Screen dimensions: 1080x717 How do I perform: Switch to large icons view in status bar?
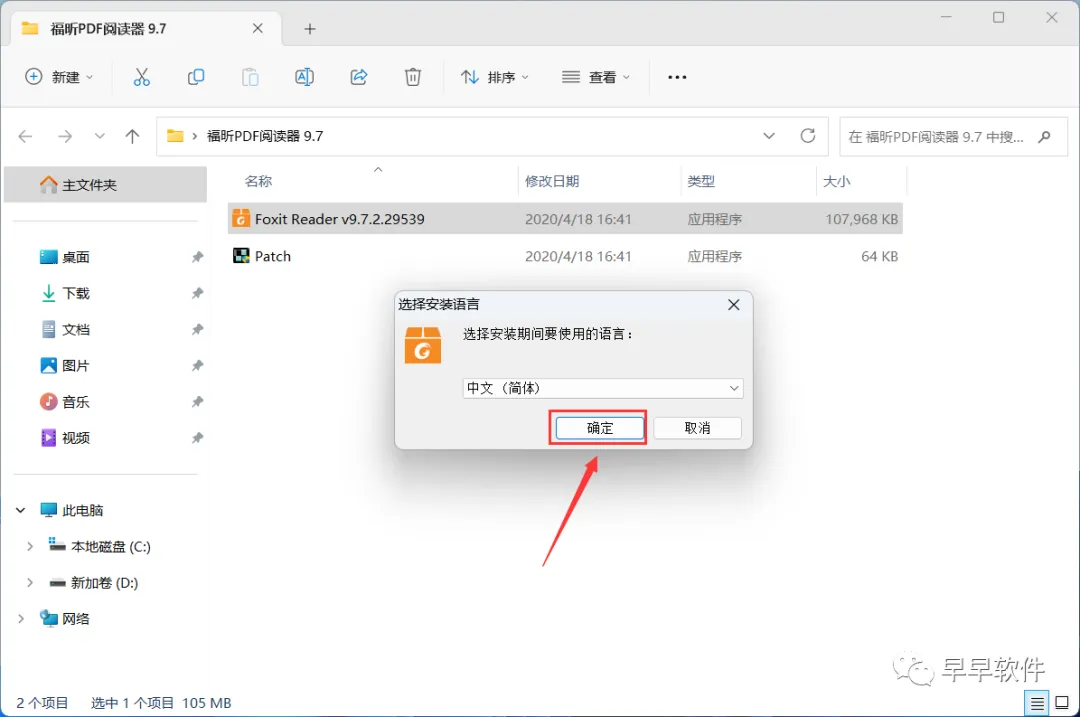(x=1062, y=703)
